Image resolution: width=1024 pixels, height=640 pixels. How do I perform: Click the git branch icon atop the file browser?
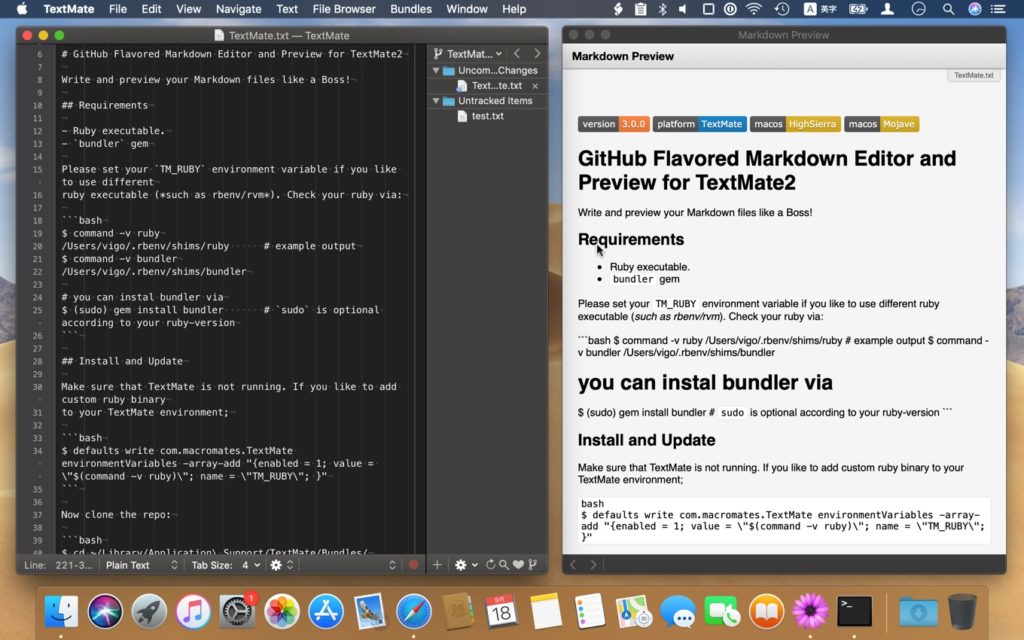pos(437,53)
